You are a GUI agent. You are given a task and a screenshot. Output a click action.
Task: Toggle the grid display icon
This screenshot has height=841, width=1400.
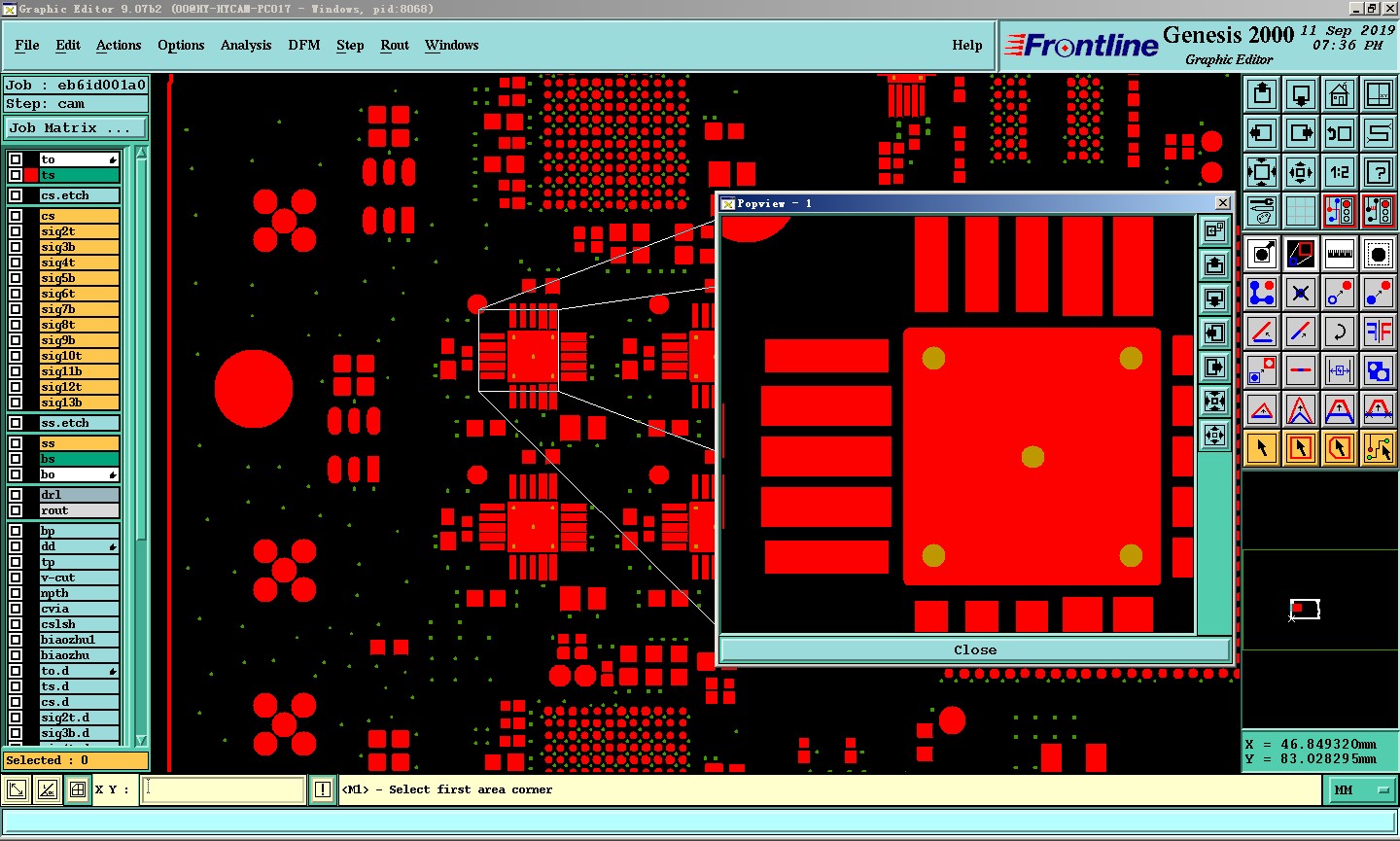[x=1301, y=210]
